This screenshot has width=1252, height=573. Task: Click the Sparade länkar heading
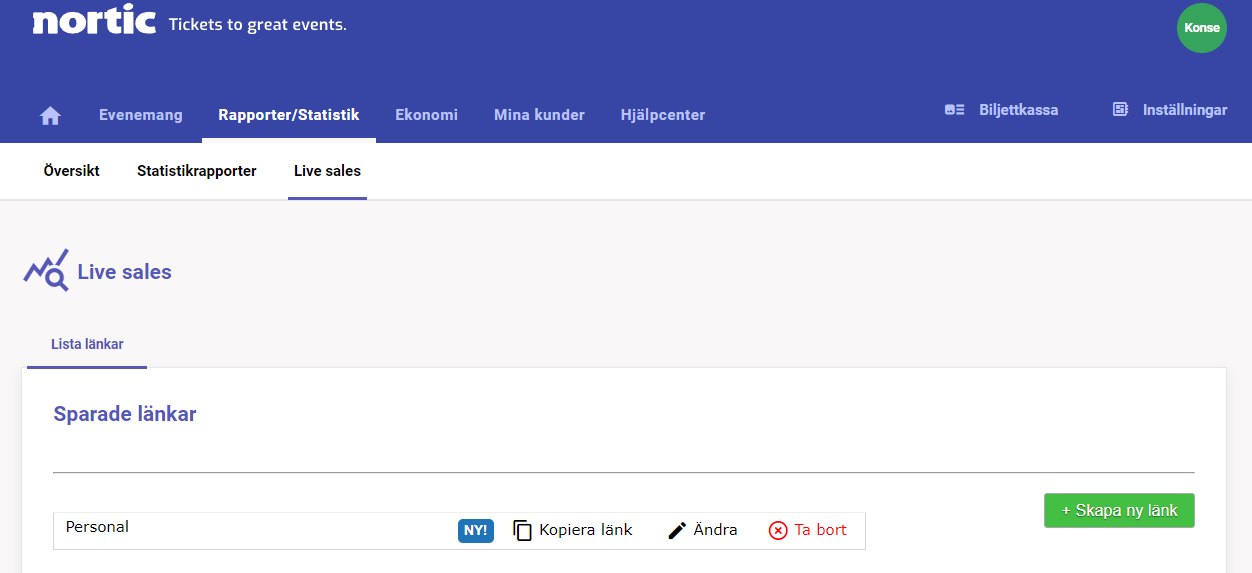(x=125, y=414)
